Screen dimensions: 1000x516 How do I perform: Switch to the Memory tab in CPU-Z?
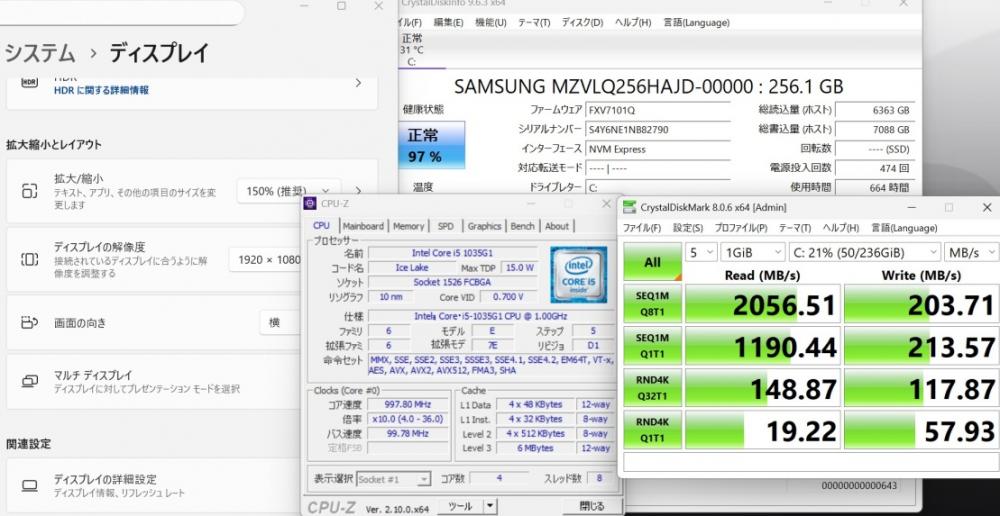tap(408, 226)
